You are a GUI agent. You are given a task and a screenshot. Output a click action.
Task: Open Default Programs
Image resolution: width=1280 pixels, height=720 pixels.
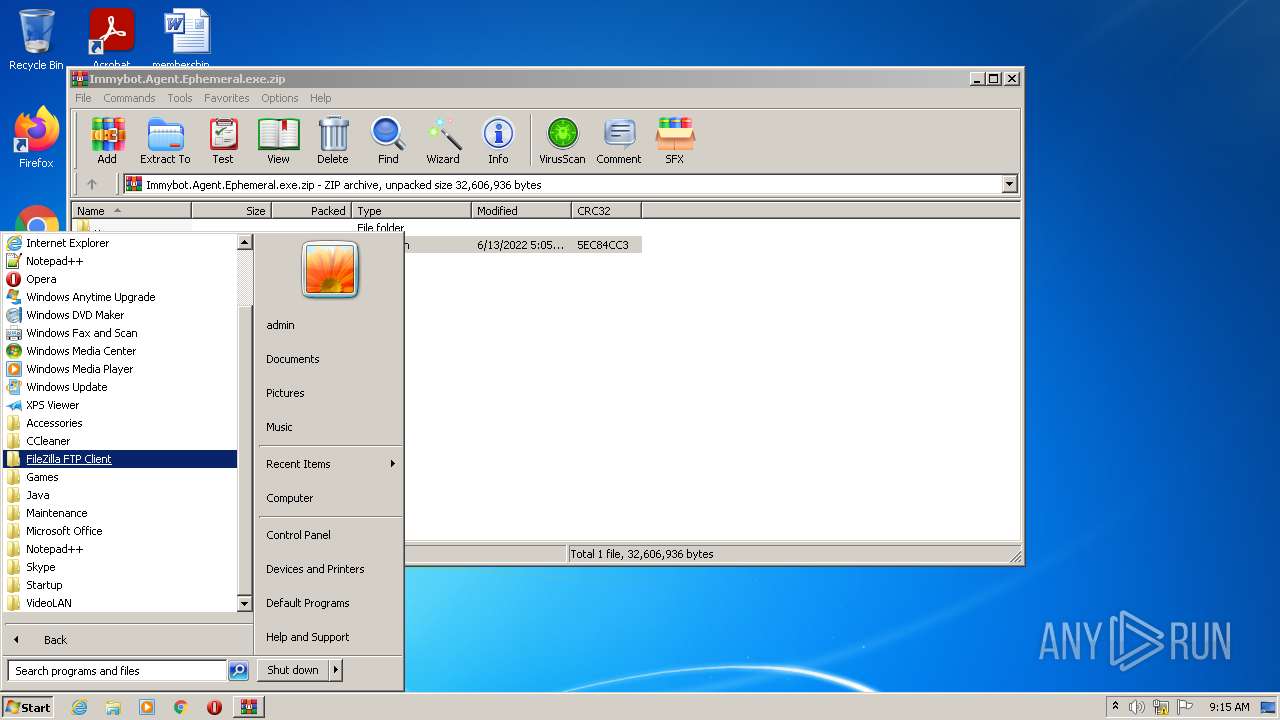tap(308, 603)
